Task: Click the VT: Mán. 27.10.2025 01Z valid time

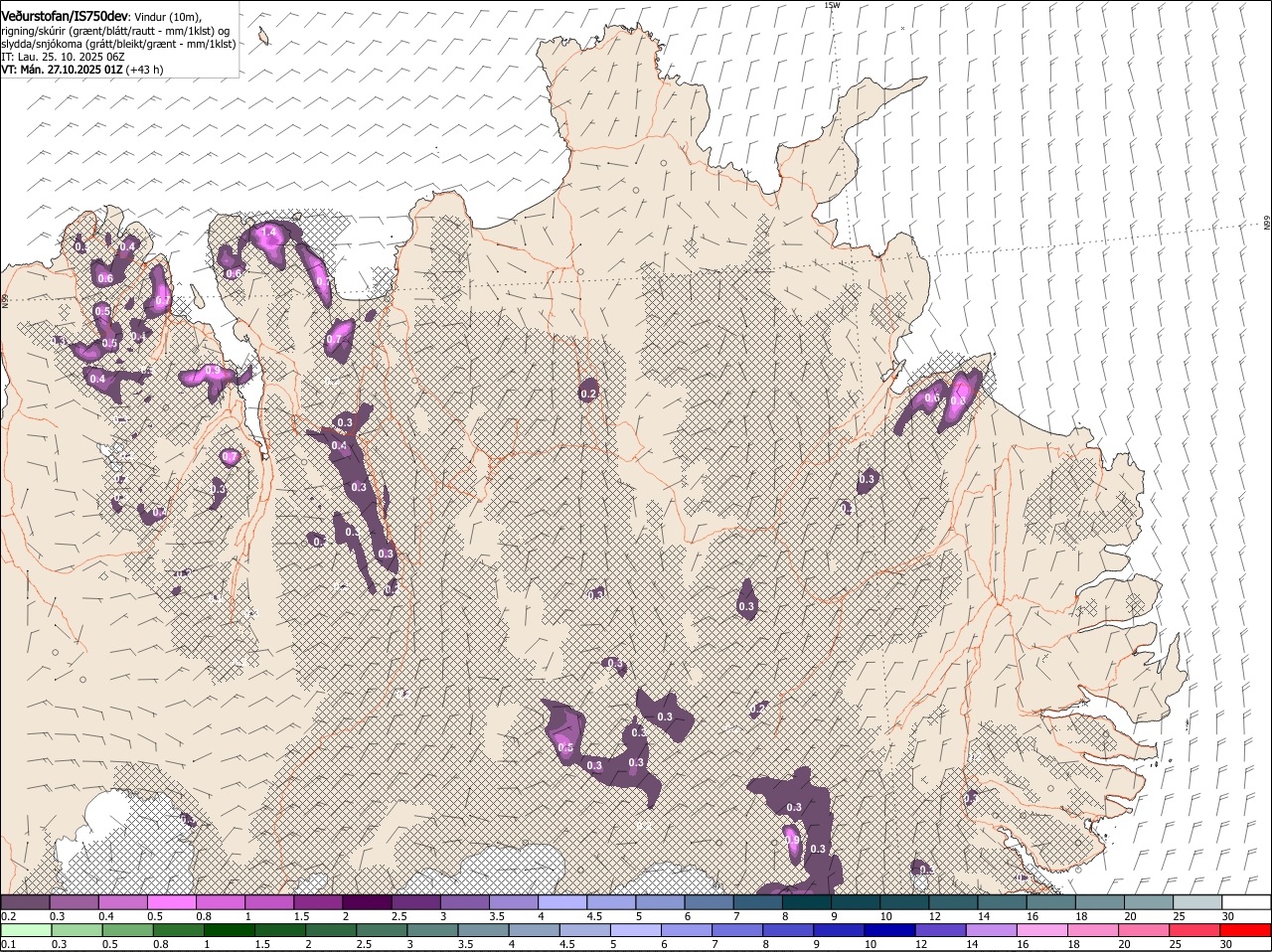Action: coord(62,70)
